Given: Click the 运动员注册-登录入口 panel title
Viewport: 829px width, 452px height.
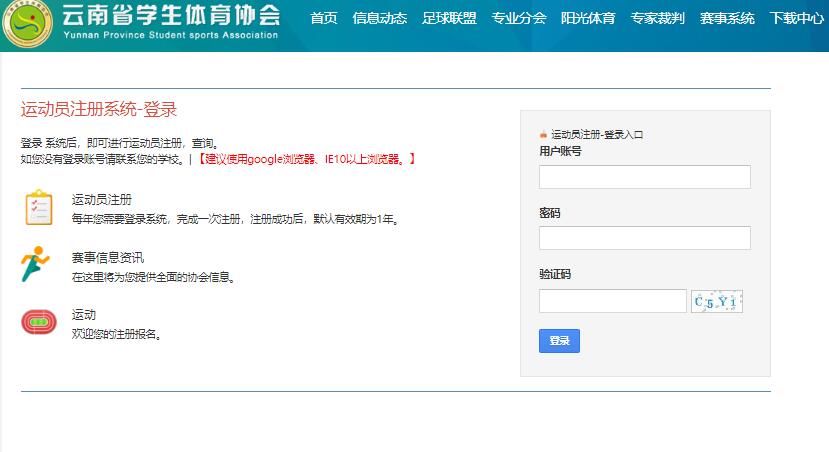Looking at the screenshot, I should (597, 135).
